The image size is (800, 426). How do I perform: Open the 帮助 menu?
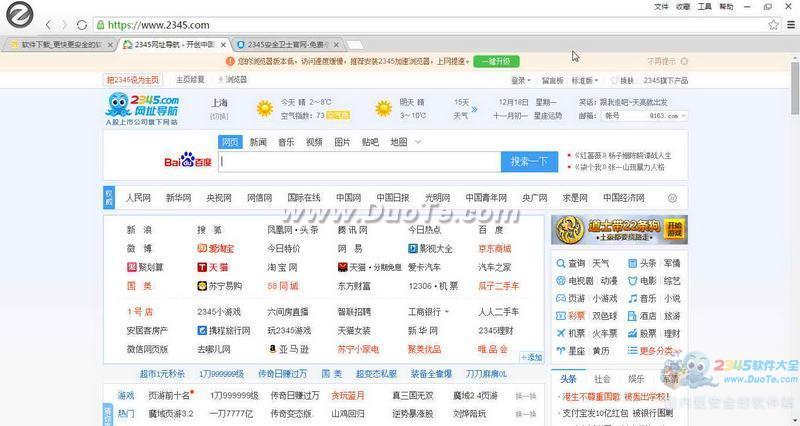pyautogui.click(x=726, y=7)
